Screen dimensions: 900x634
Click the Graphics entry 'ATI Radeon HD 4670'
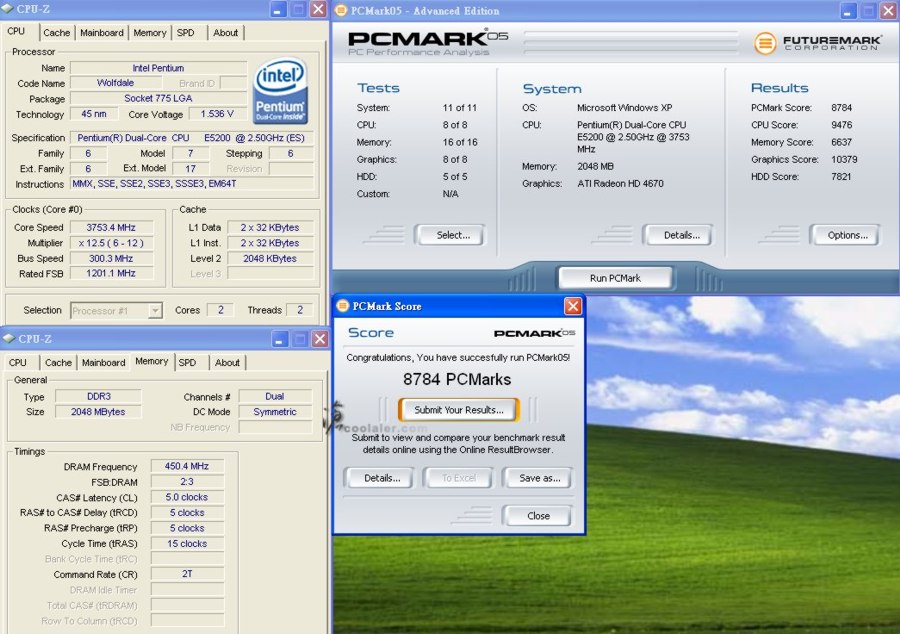620,184
